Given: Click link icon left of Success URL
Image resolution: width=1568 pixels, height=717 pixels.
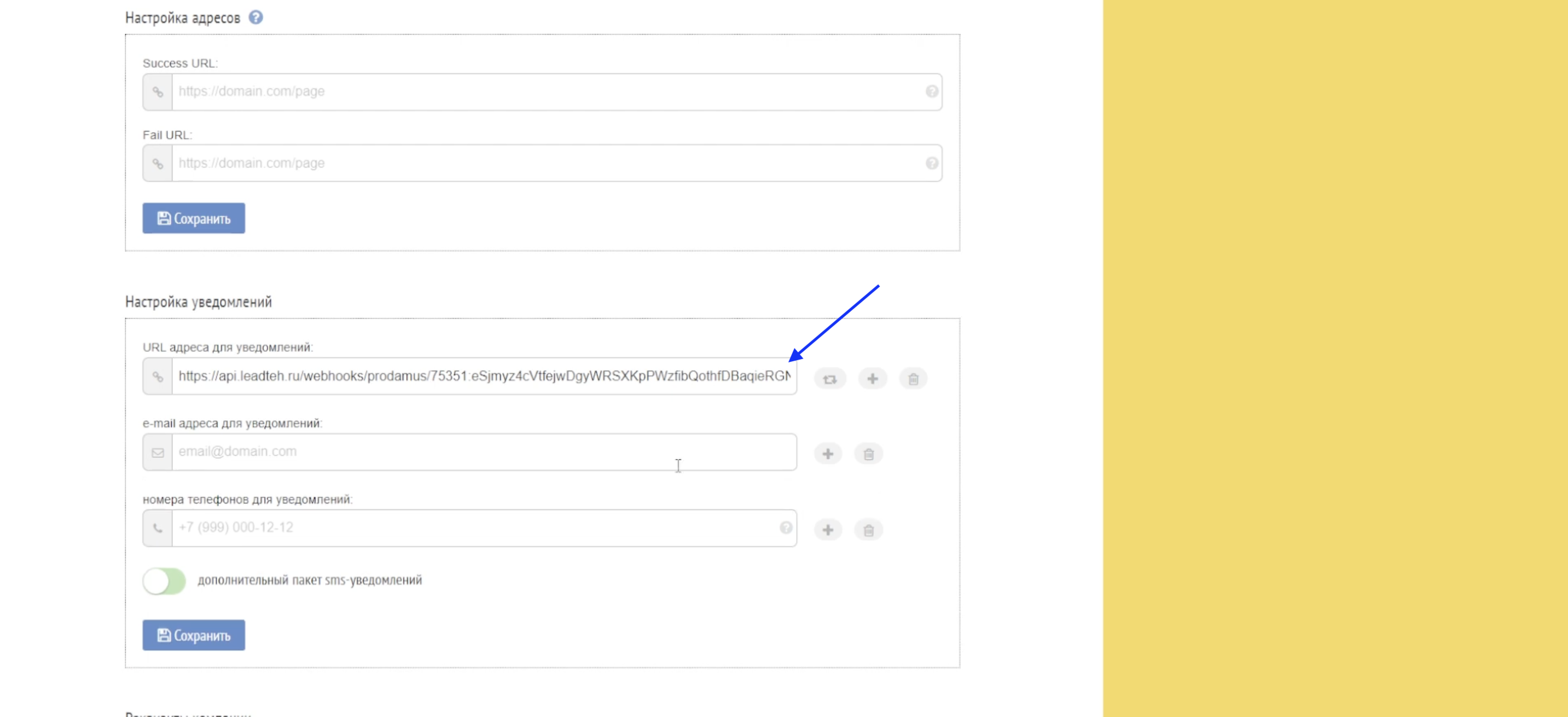Looking at the screenshot, I should [158, 92].
